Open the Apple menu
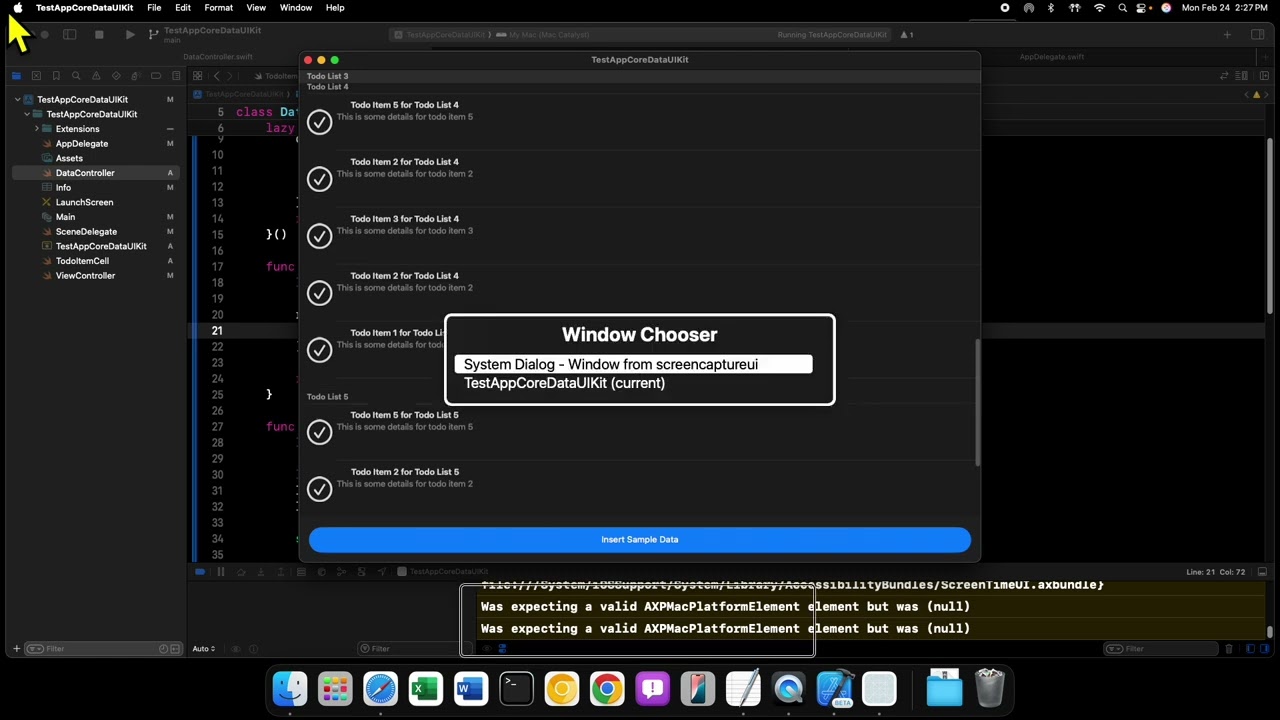This screenshot has width=1280, height=720. [x=18, y=8]
